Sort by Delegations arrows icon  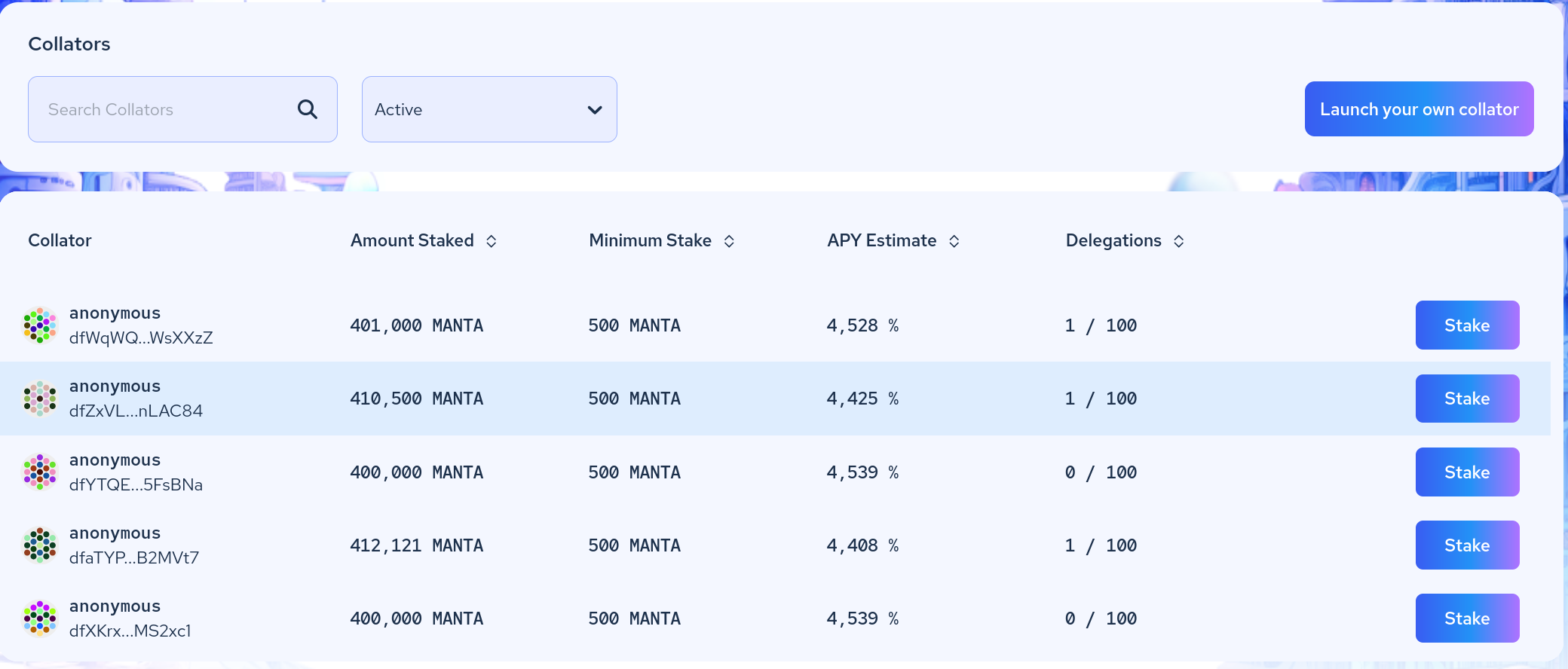click(1179, 241)
